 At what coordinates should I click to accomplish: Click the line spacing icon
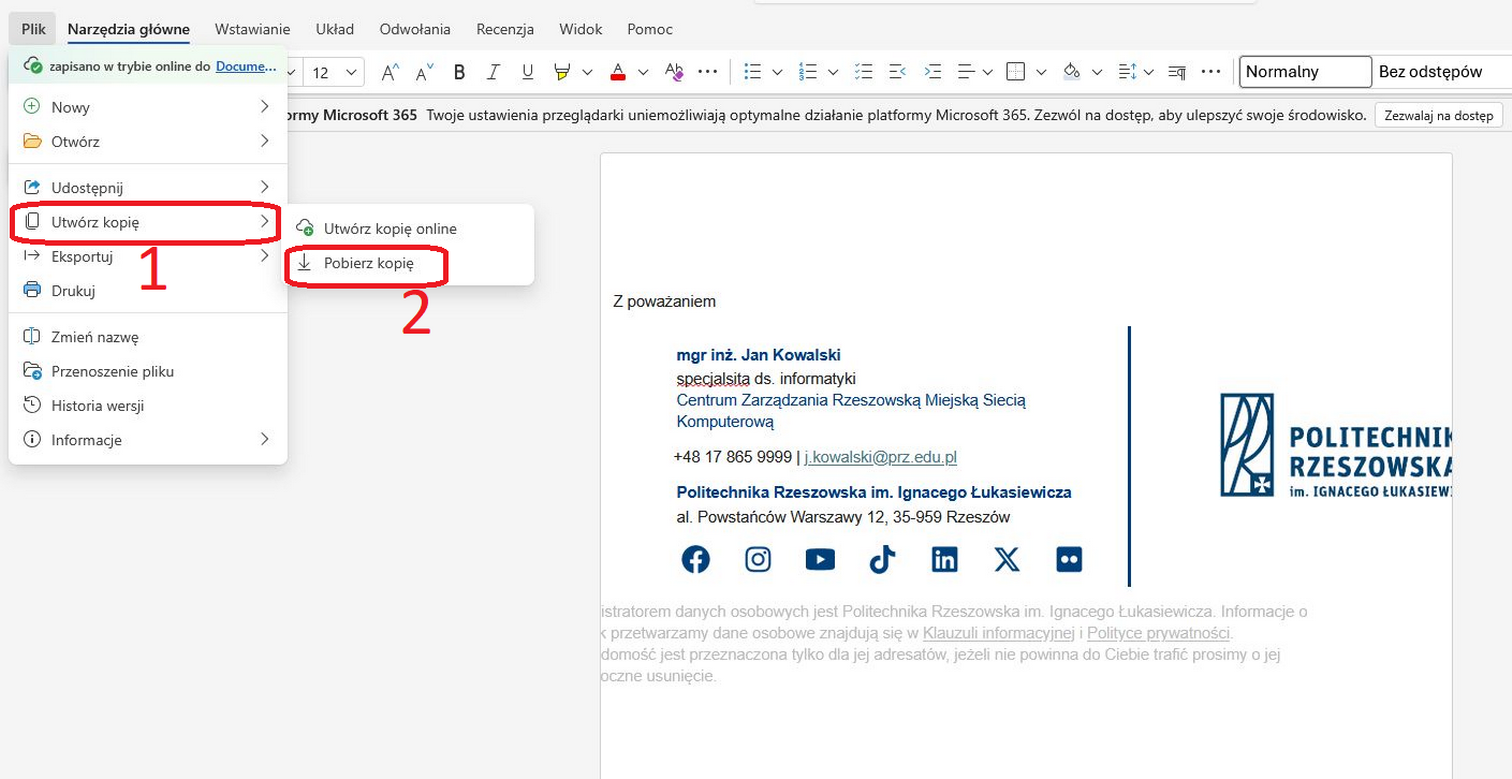[1128, 72]
